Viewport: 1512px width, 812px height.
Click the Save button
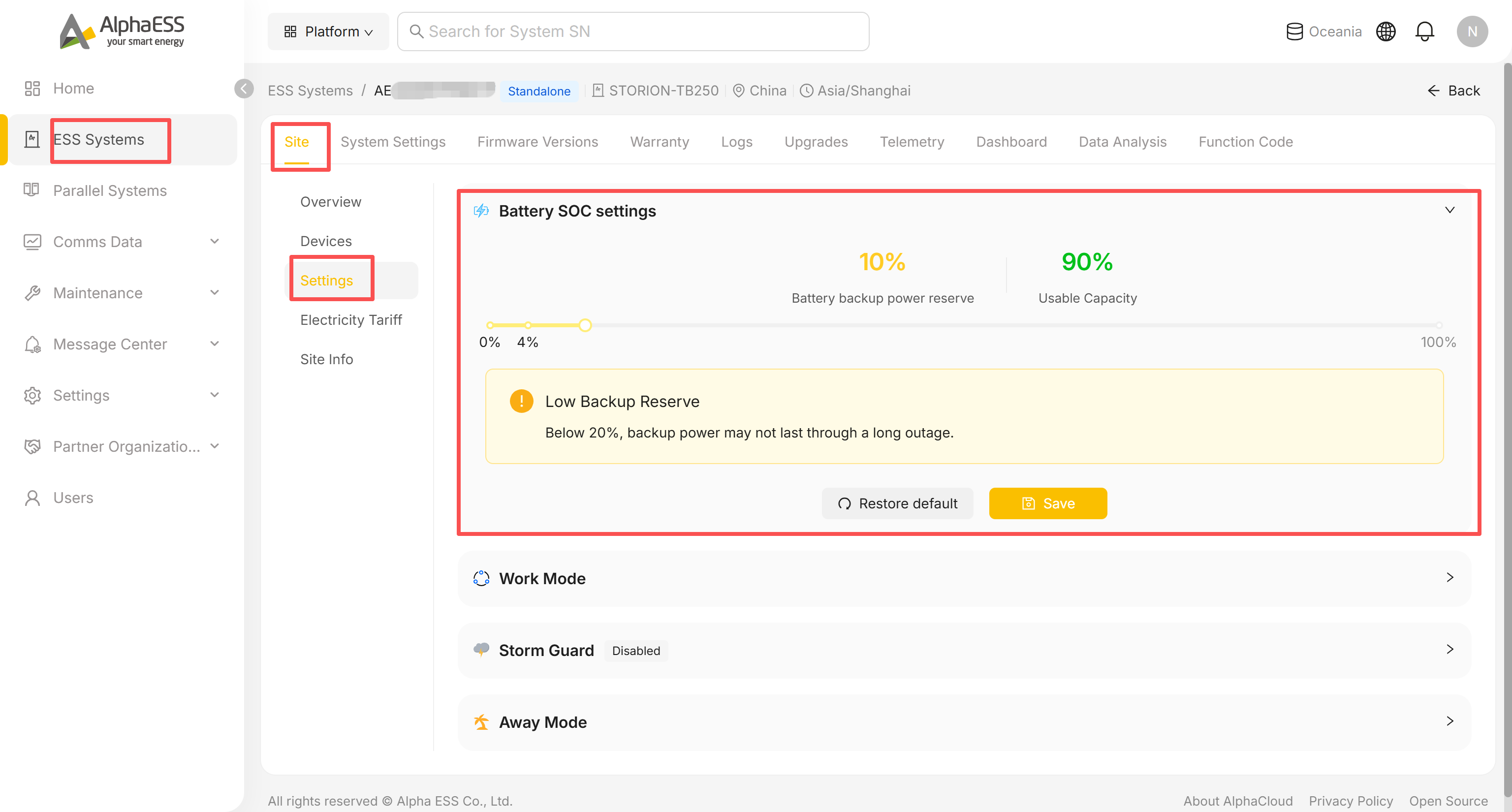click(x=1048, y=503)
